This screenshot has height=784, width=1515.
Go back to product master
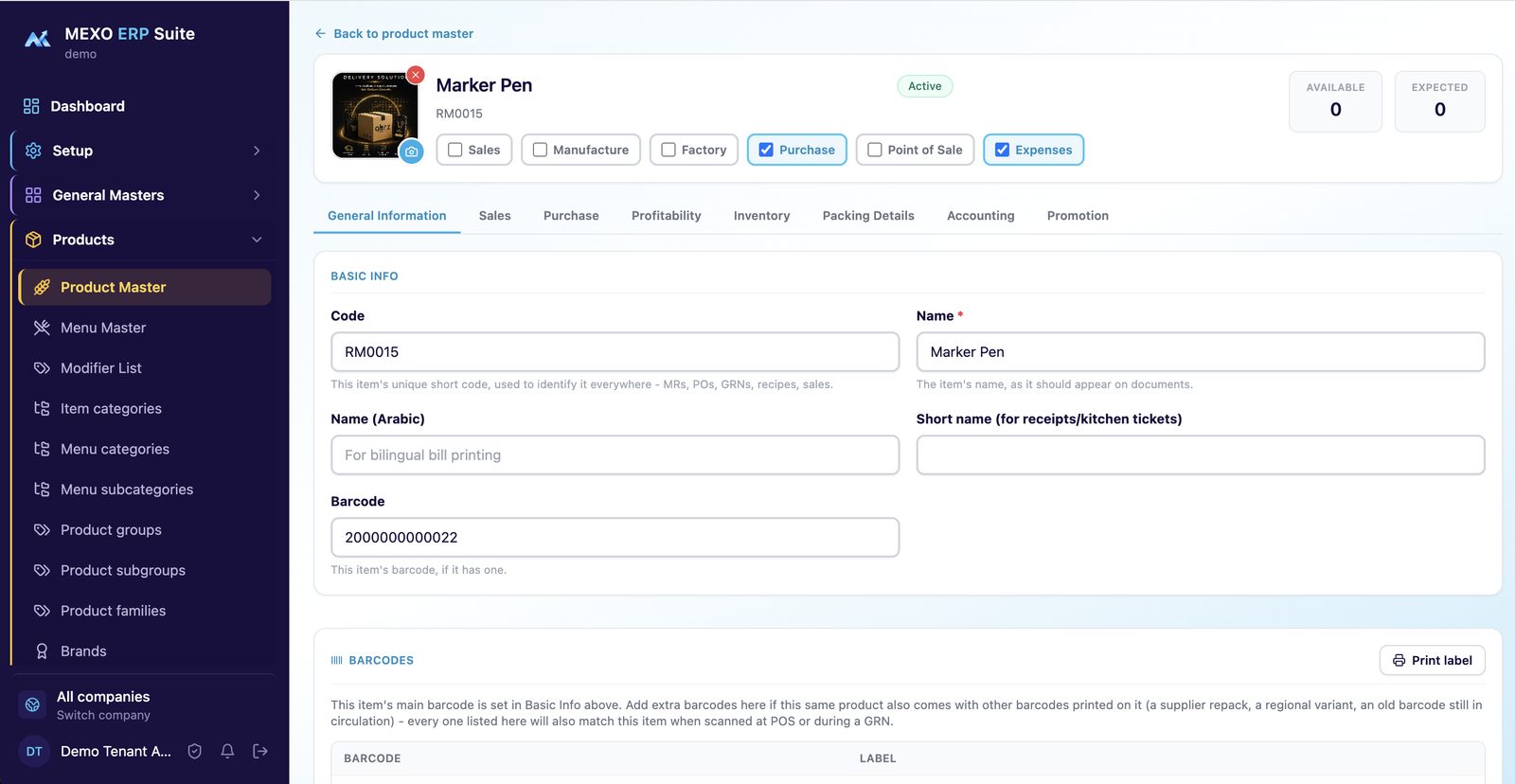[x=394, y=33]
